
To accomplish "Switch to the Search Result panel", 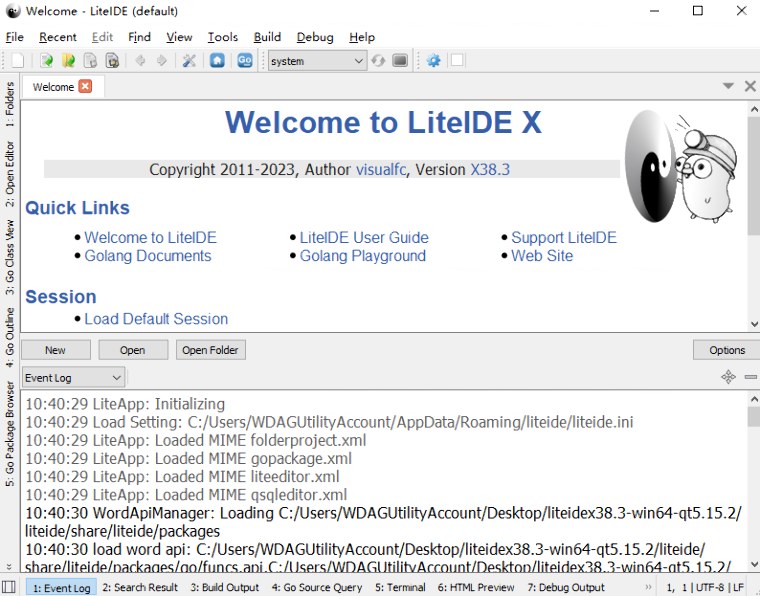I will click(x=140, y=587).
